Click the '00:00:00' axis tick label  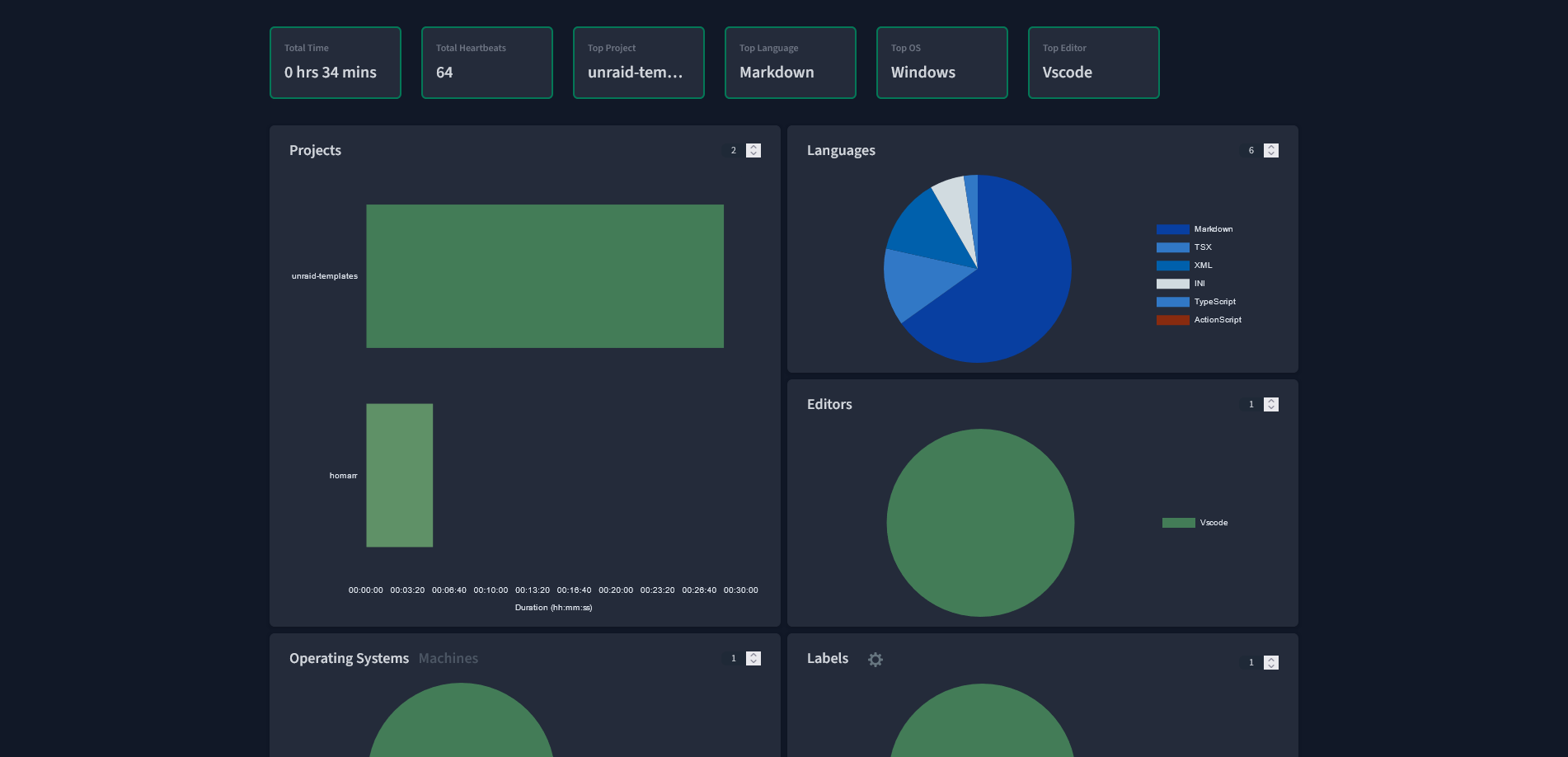(x=365, y=590)
